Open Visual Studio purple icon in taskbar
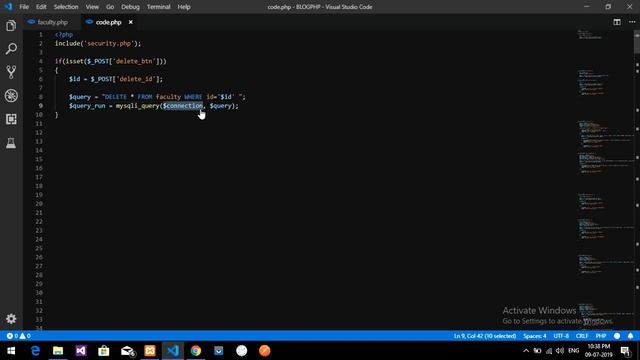The width and height of the screenshot is (640, 360). pos(81,351)
